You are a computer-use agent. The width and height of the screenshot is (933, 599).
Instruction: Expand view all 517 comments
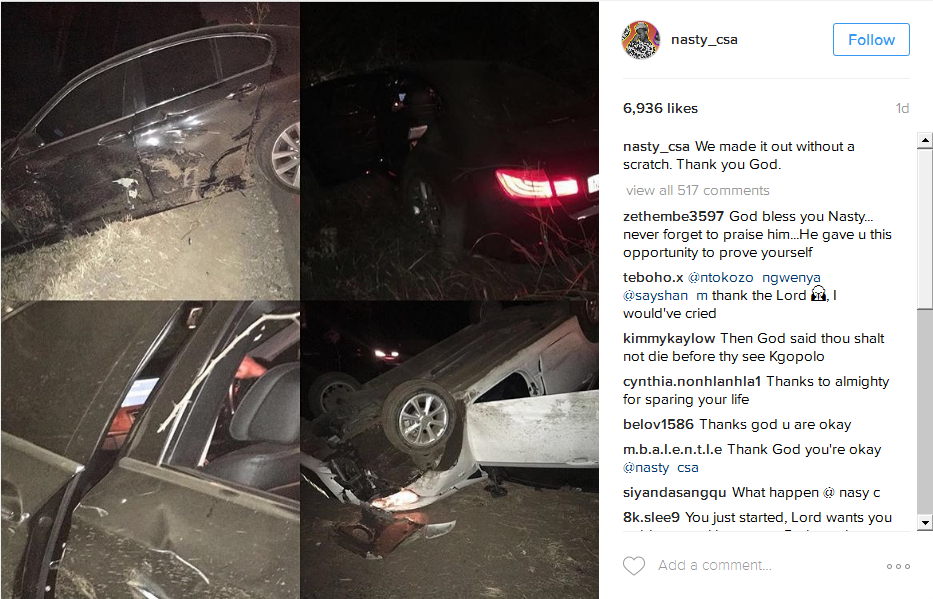point(697,190)
